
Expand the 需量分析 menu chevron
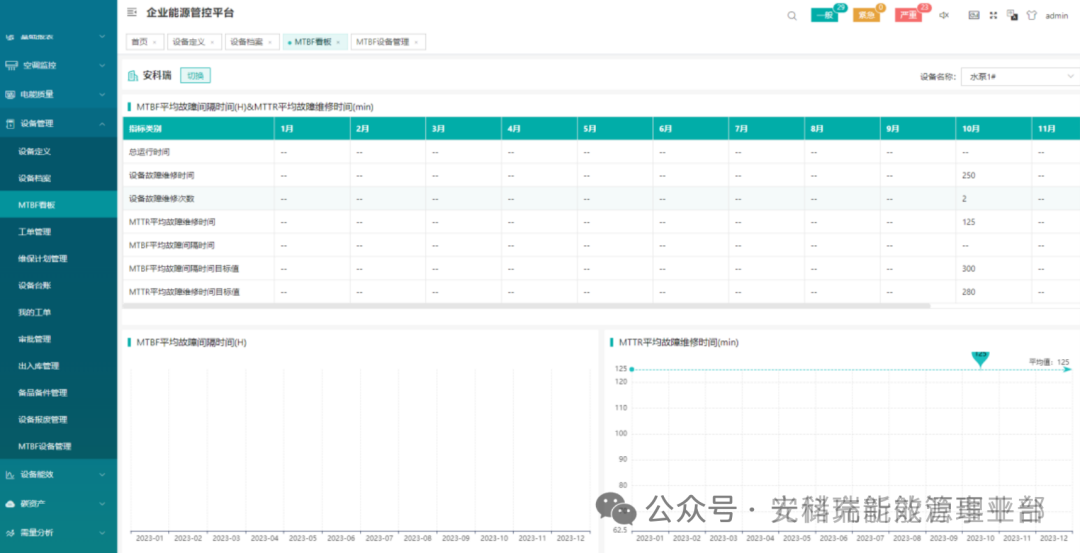(x=102, y=532)
